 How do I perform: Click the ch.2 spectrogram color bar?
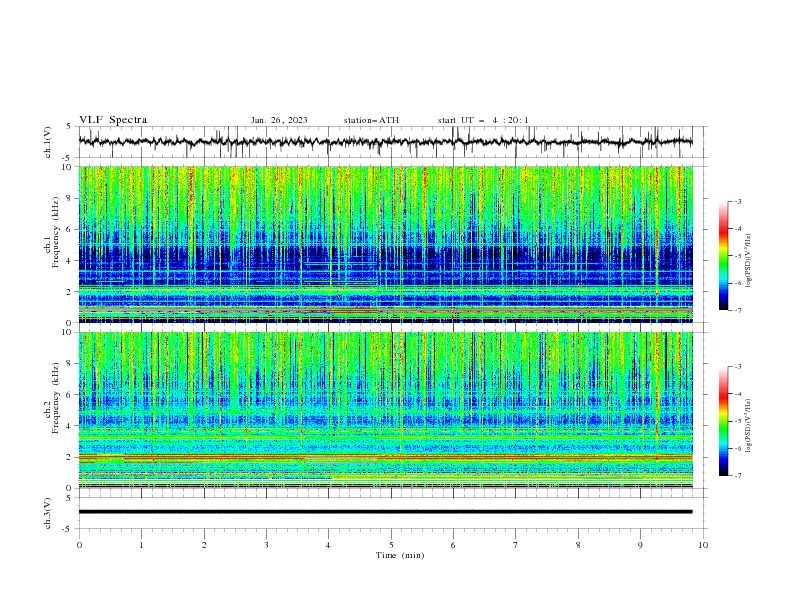click(724, 421)
